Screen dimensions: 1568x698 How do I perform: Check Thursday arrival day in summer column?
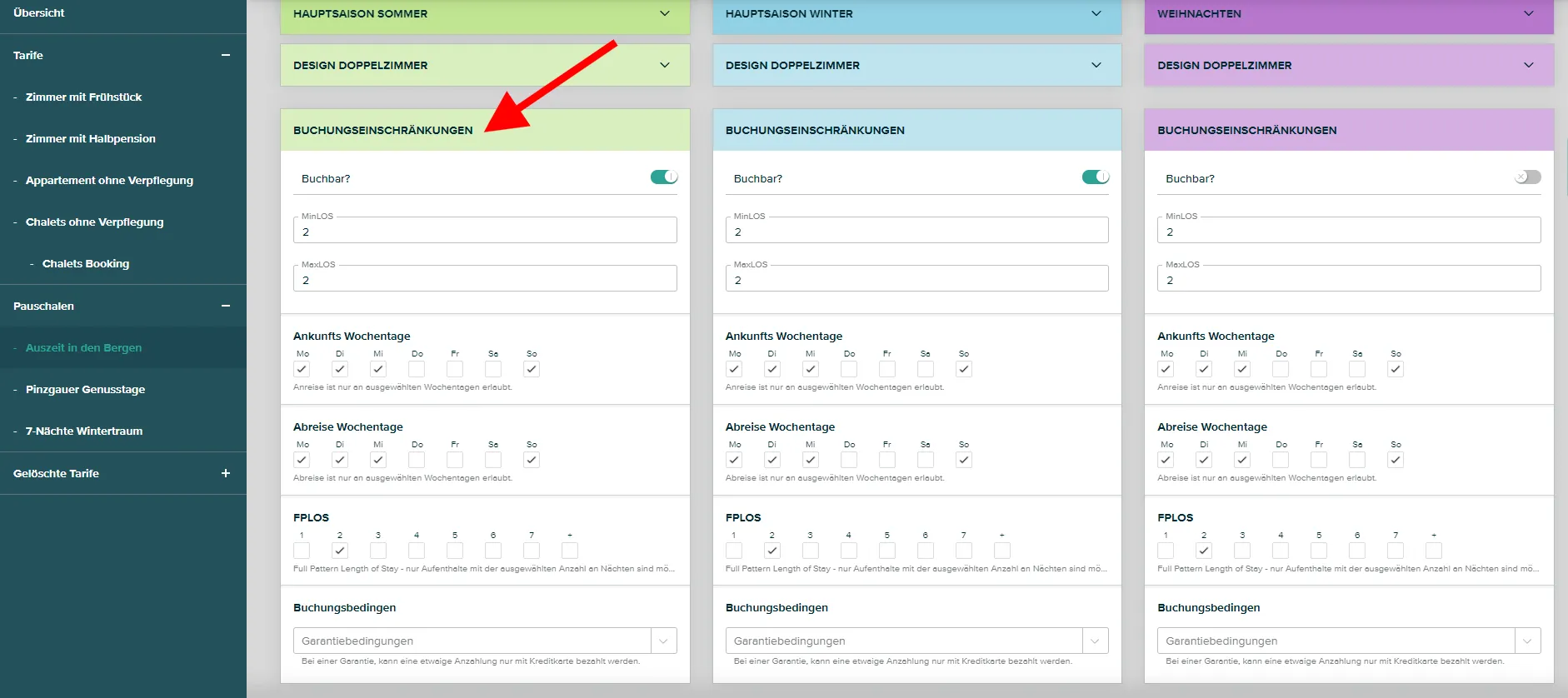point(417,369)
